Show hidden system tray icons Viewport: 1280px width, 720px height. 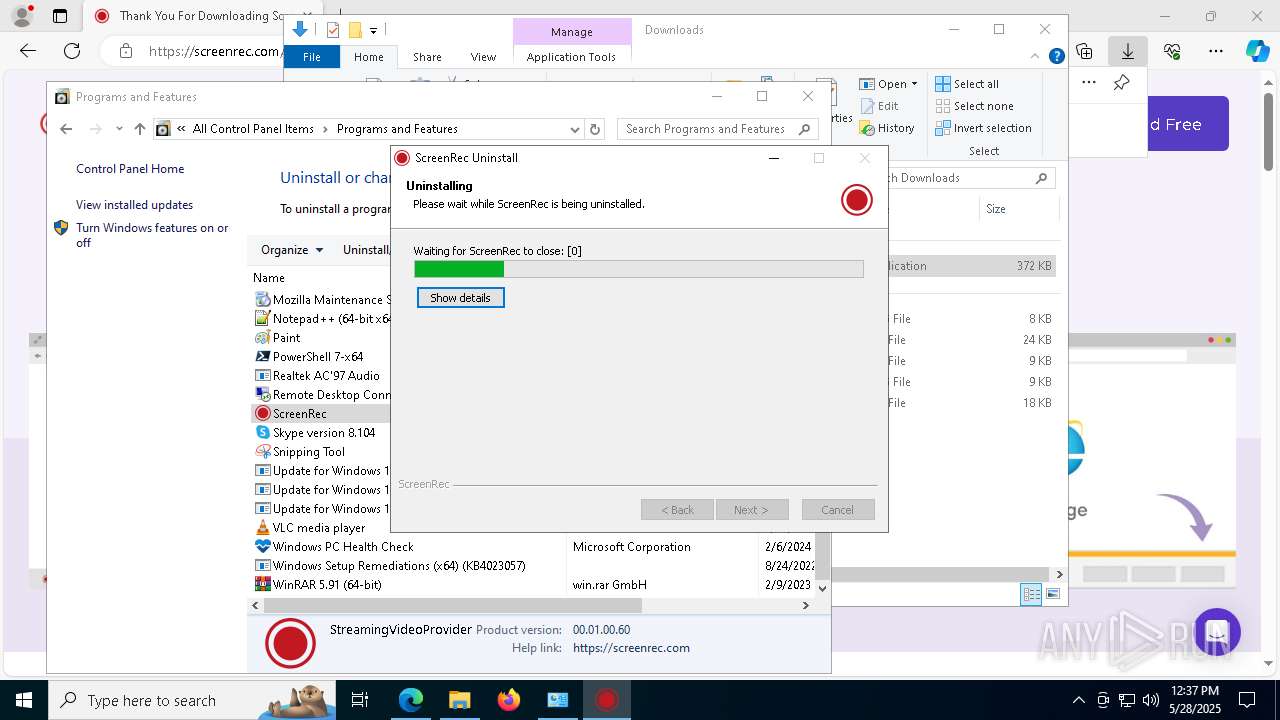tap(1078, 700)
